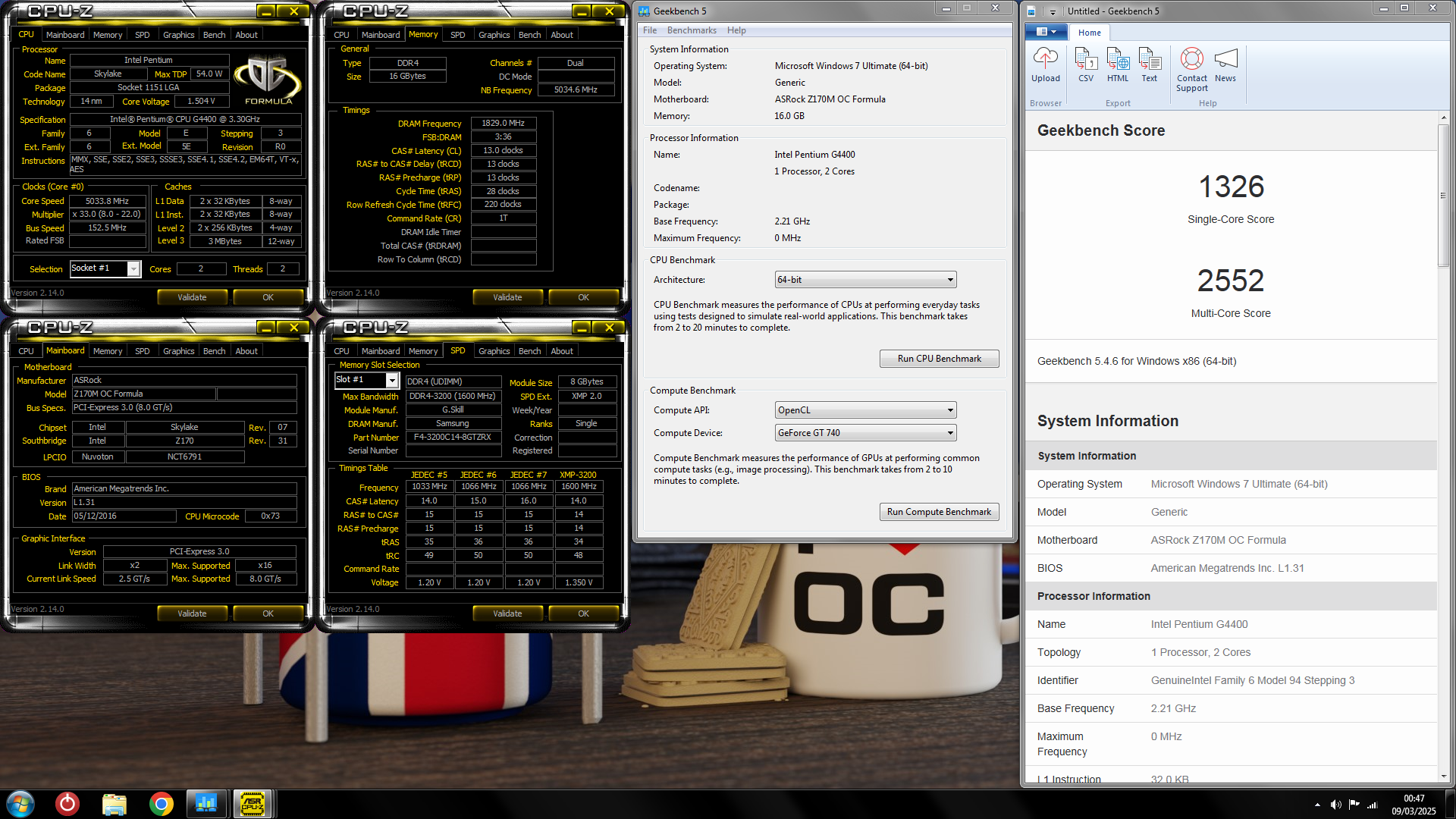Open the Geekbench taskbar icon
This screenshot has width=1456, height=819.
click(206, 804)
